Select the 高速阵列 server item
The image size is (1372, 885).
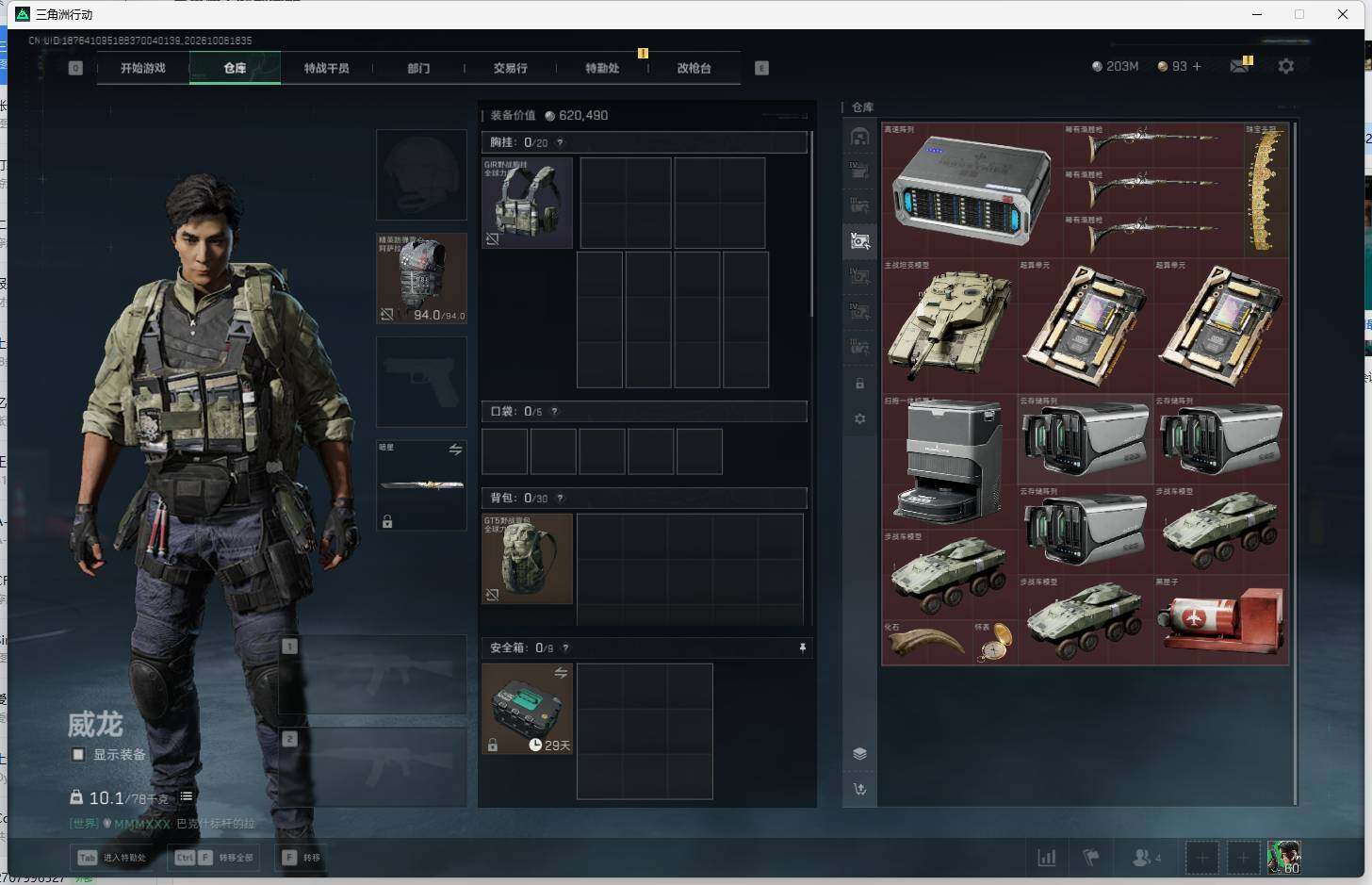972,190
